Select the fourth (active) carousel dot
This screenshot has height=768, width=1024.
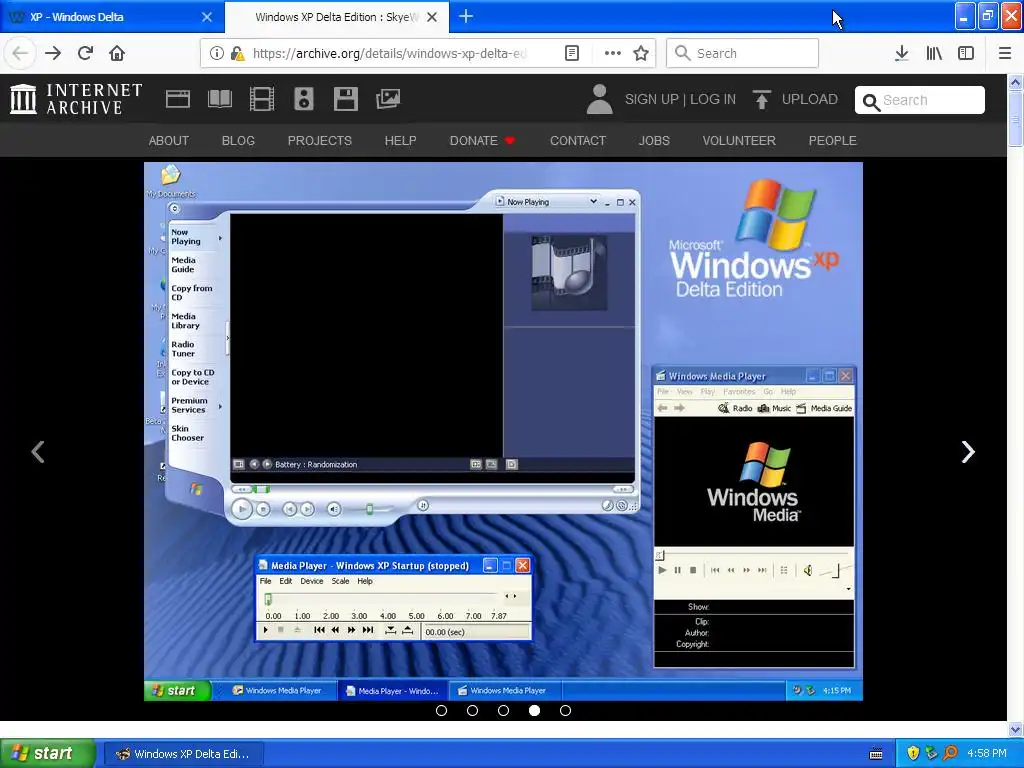click(x=534, y=711)
